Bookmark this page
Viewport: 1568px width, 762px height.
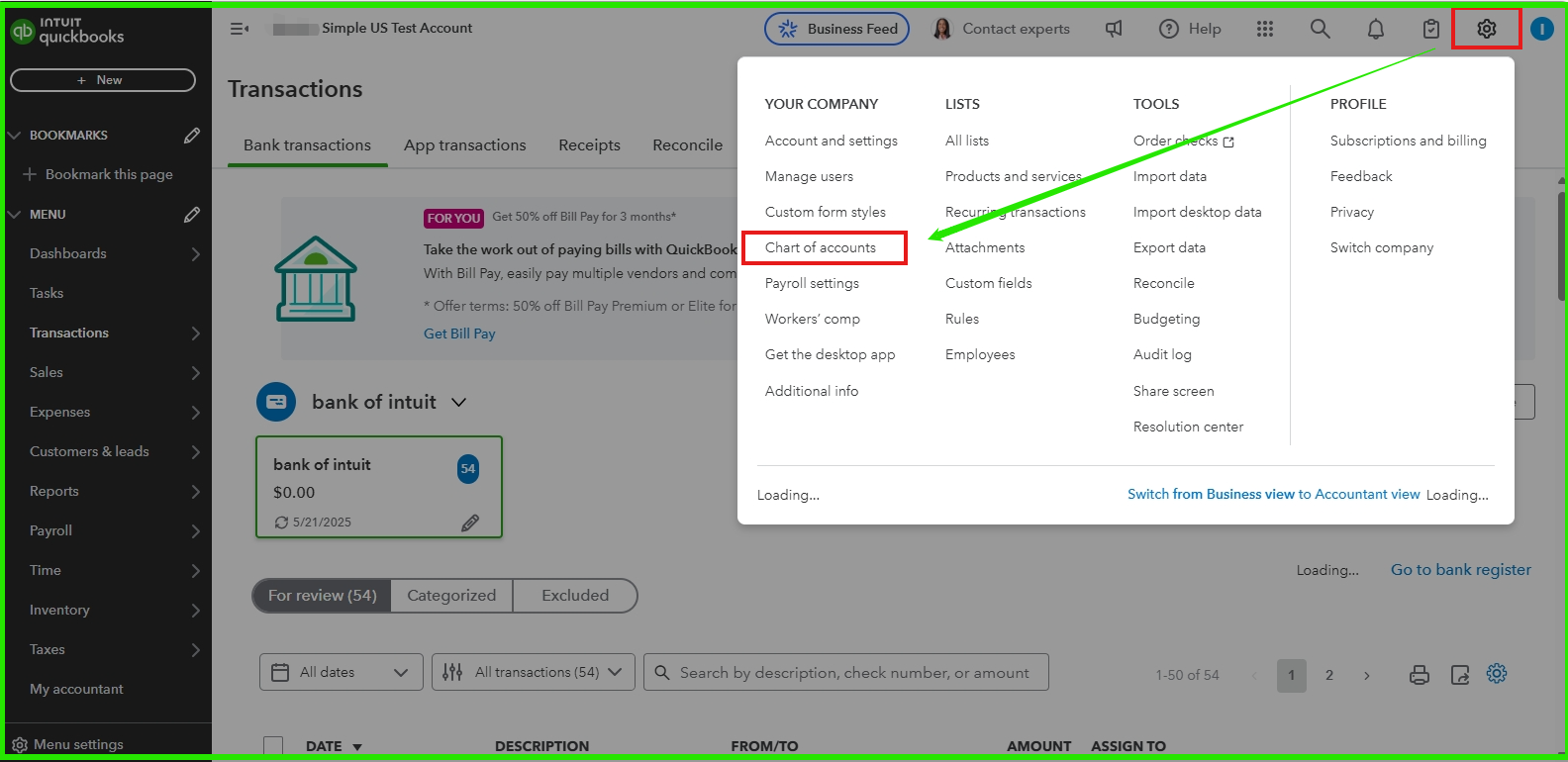(x=98, y=174)
